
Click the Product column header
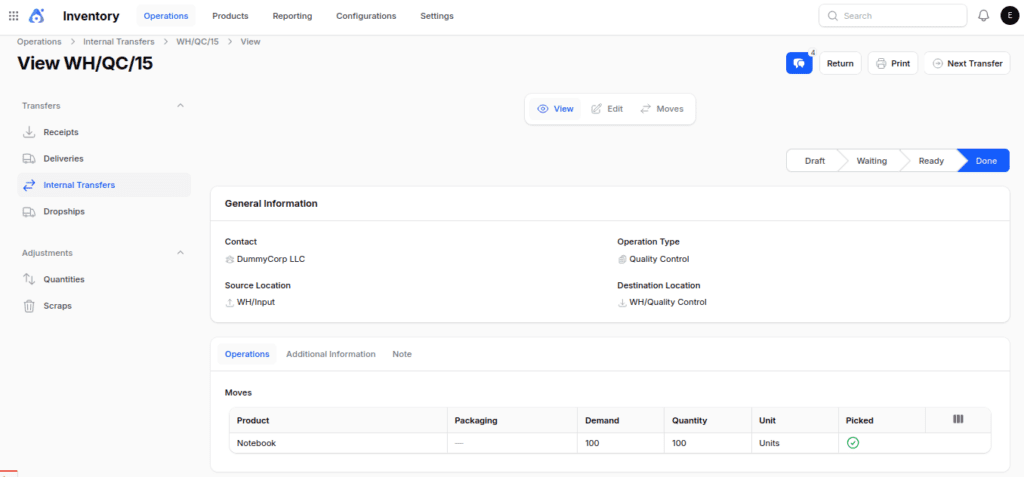pyautogui.click(x=338, y=420)
